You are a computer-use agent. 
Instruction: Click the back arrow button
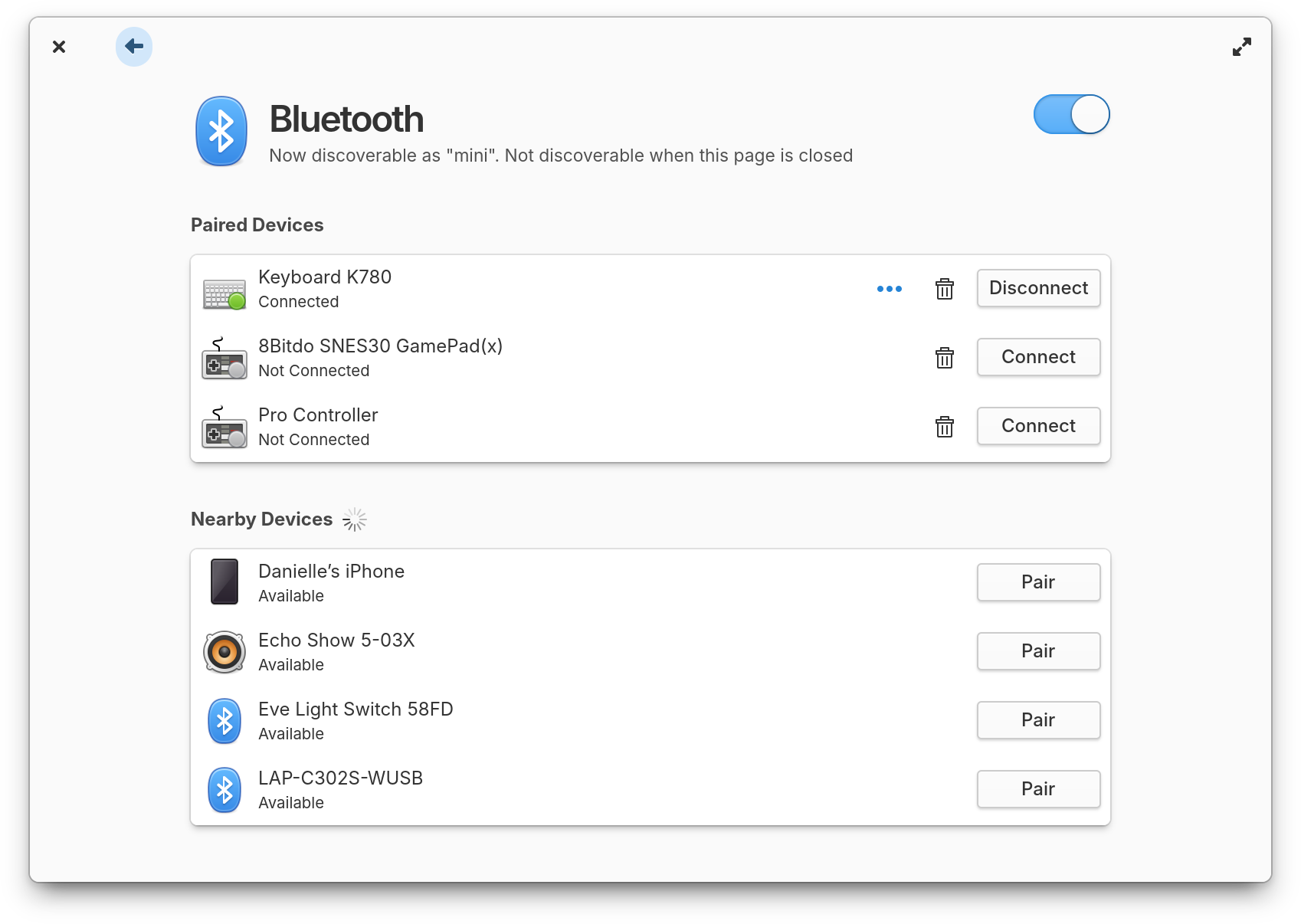tap(134, 47)
